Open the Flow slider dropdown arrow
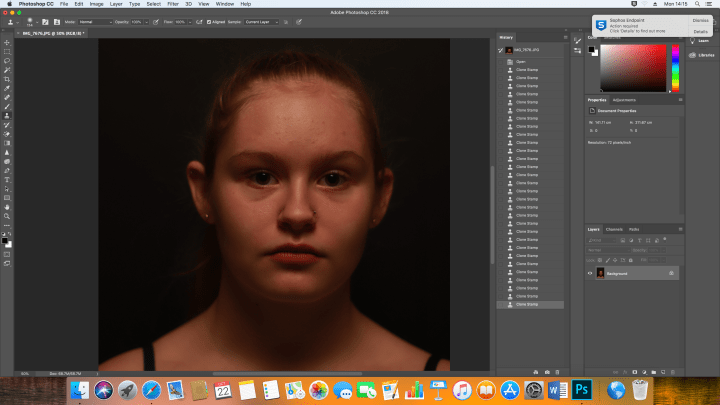Viewport: 720px width, 405px height. coord(190,22)
